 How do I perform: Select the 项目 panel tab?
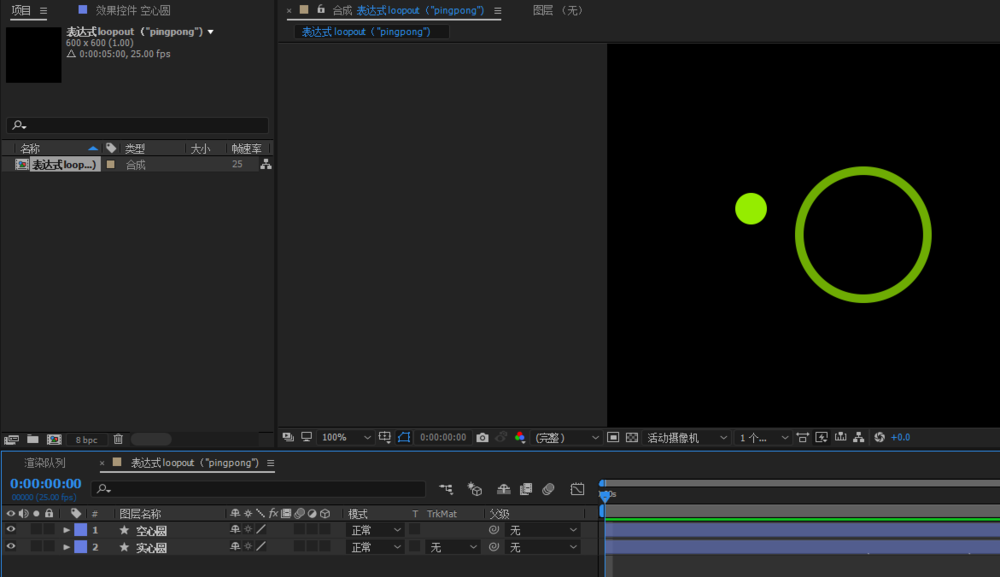pyautogui.click(x=21, y=10)
